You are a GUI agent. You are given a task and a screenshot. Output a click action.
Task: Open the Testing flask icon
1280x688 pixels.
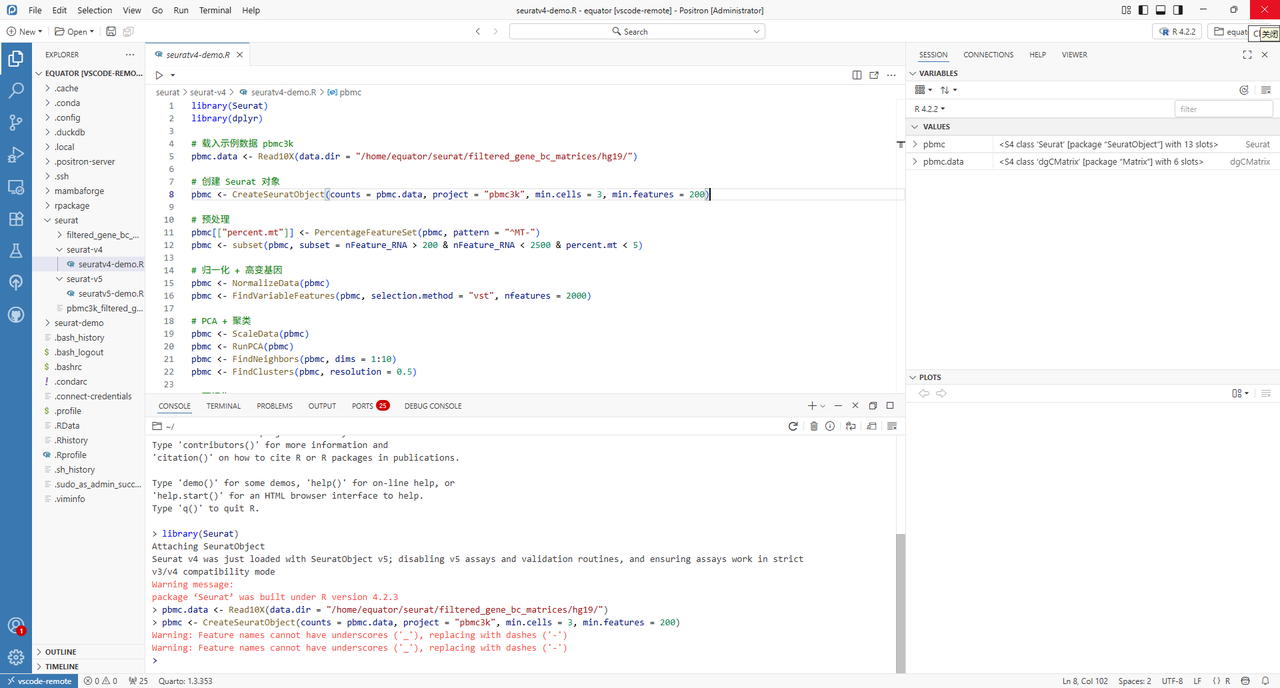click(x=16, y=251)
